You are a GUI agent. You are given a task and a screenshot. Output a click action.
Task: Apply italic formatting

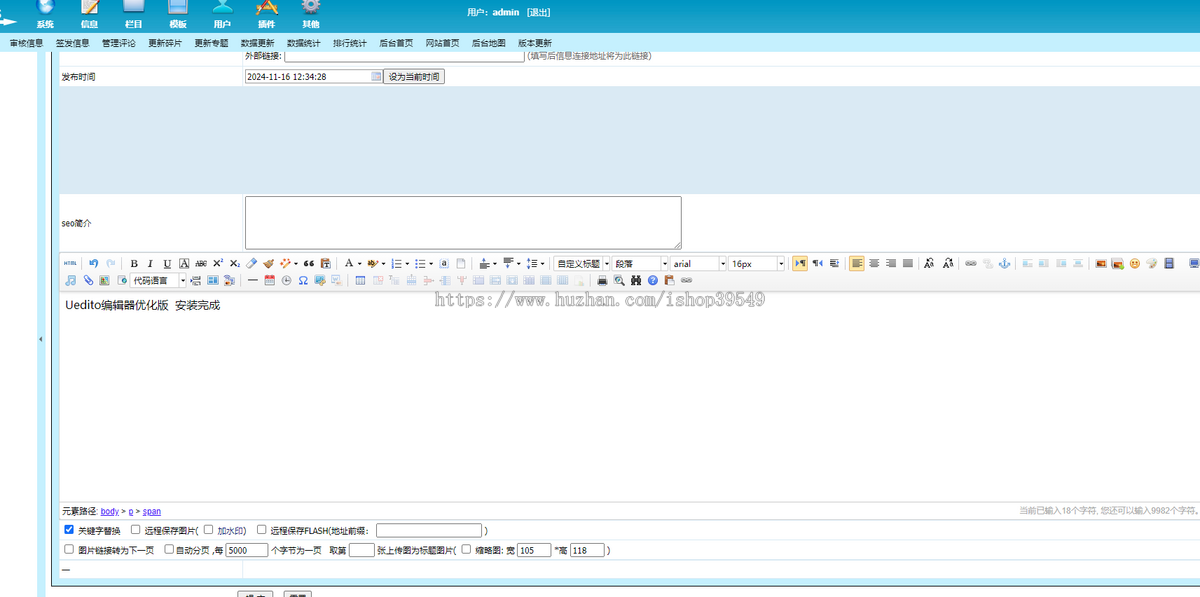pyautogui.click(x=150, y=263)
